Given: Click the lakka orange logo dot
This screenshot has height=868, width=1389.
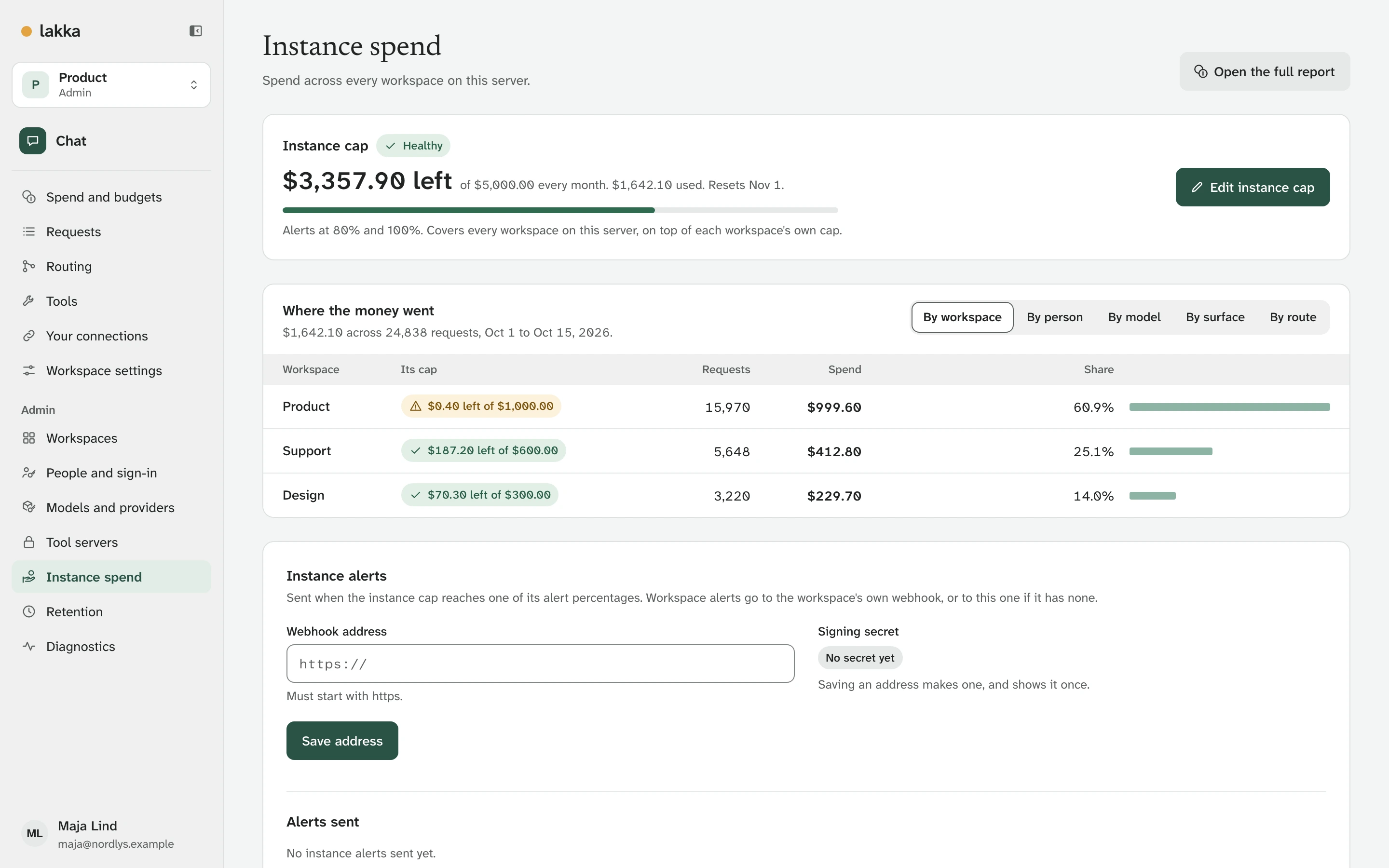Looking at the screenshot, I should (x=27, y=31).
